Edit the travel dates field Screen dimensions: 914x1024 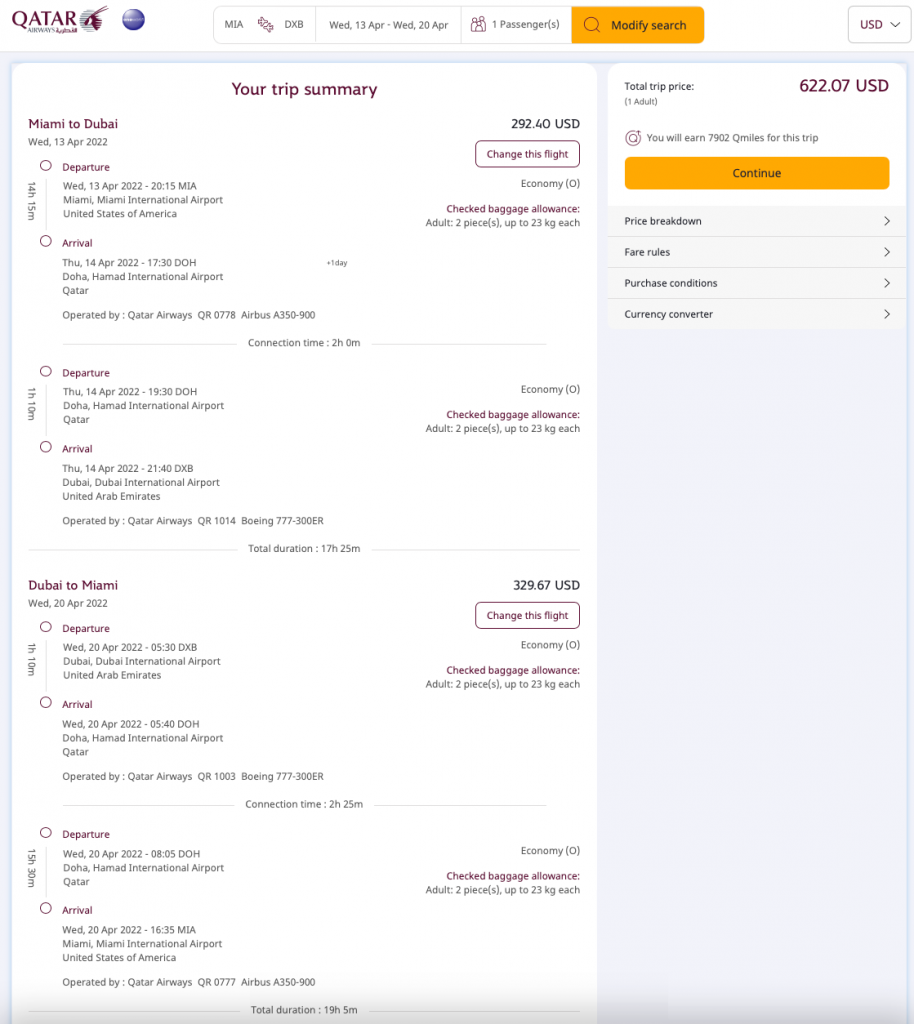pyautogui.click(x=388, y=25)
